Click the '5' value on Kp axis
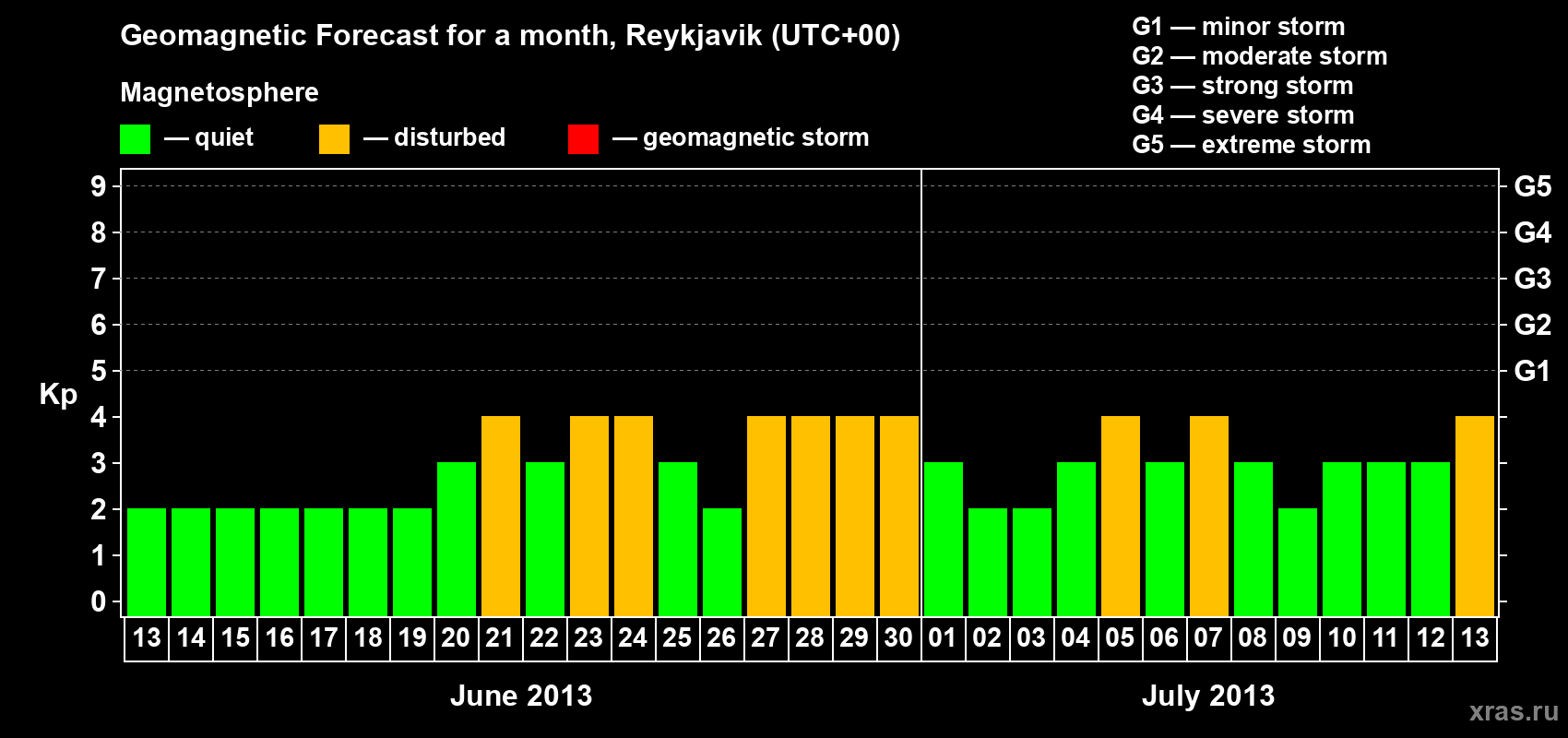 point(99,371)
